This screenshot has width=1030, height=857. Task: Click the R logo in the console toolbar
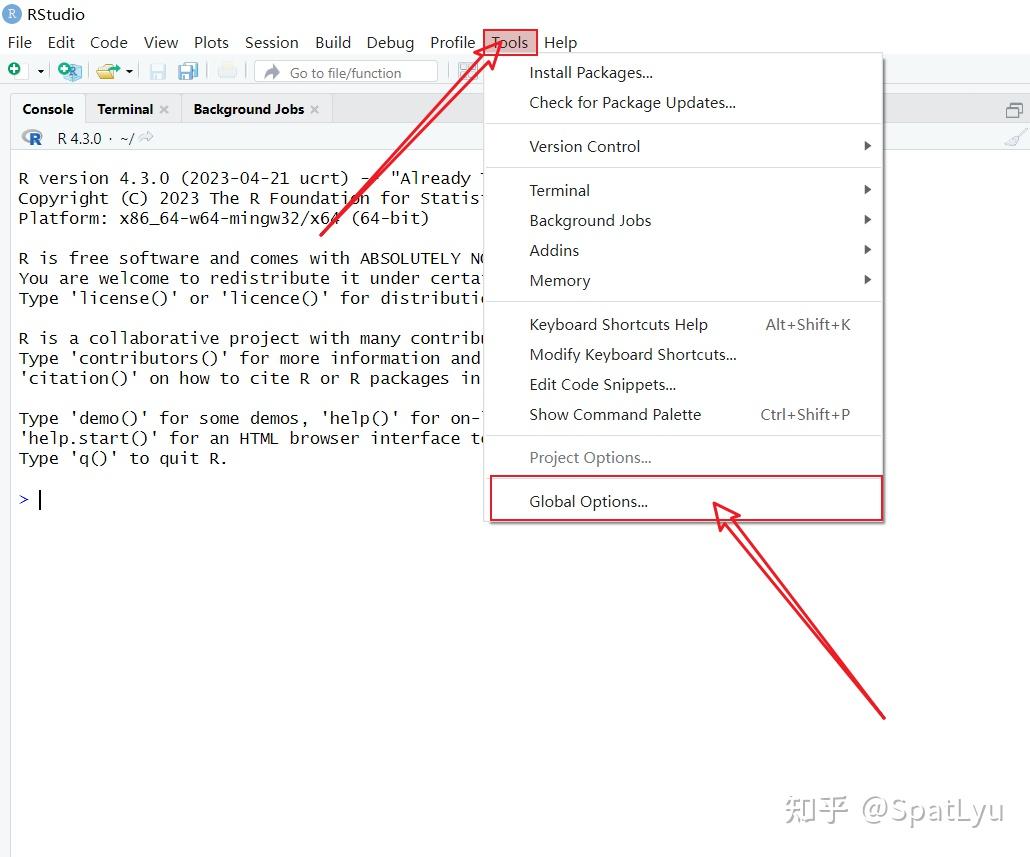(31, 137)
